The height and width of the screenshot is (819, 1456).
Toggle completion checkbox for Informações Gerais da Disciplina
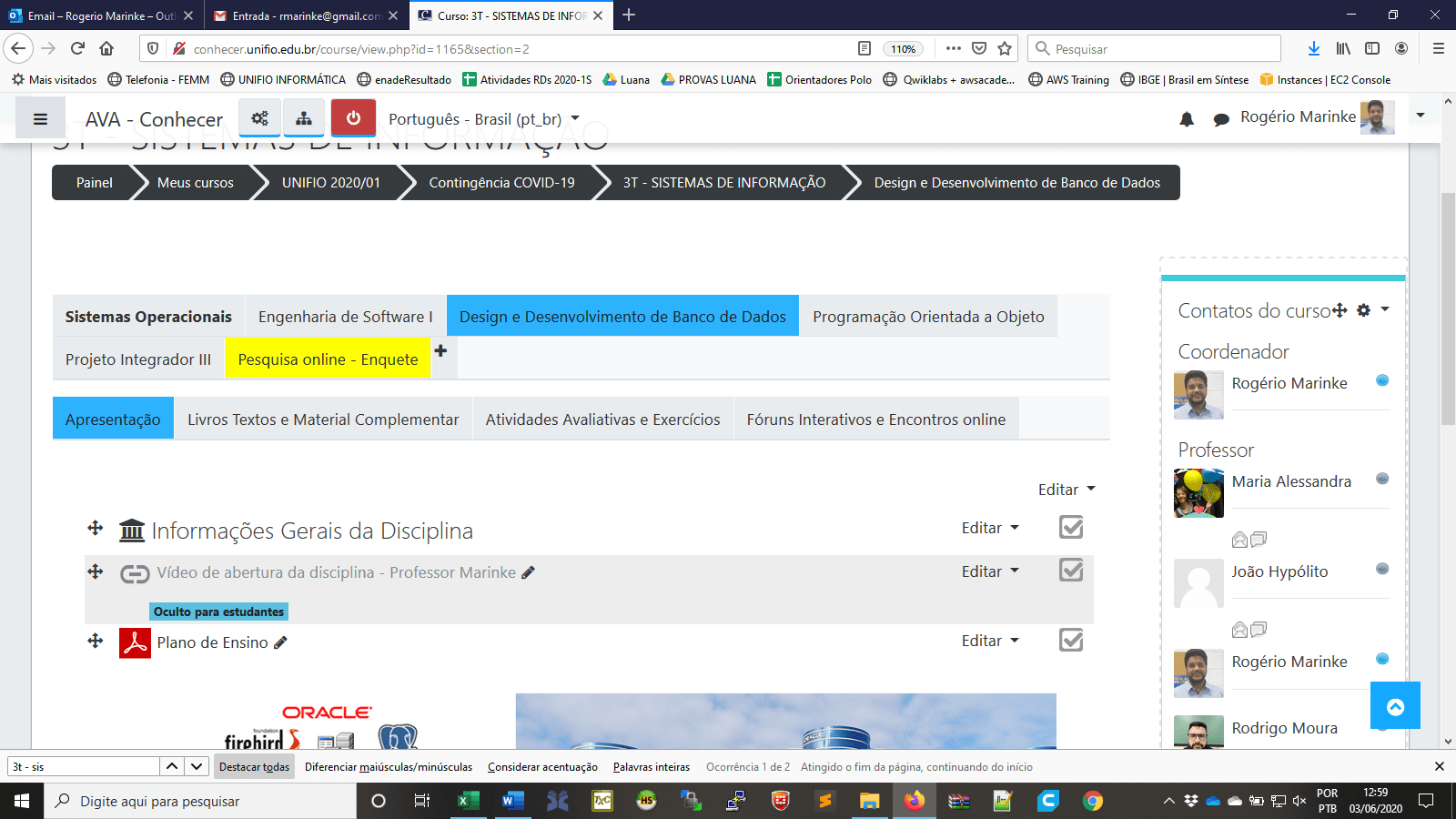[1071, 527]
